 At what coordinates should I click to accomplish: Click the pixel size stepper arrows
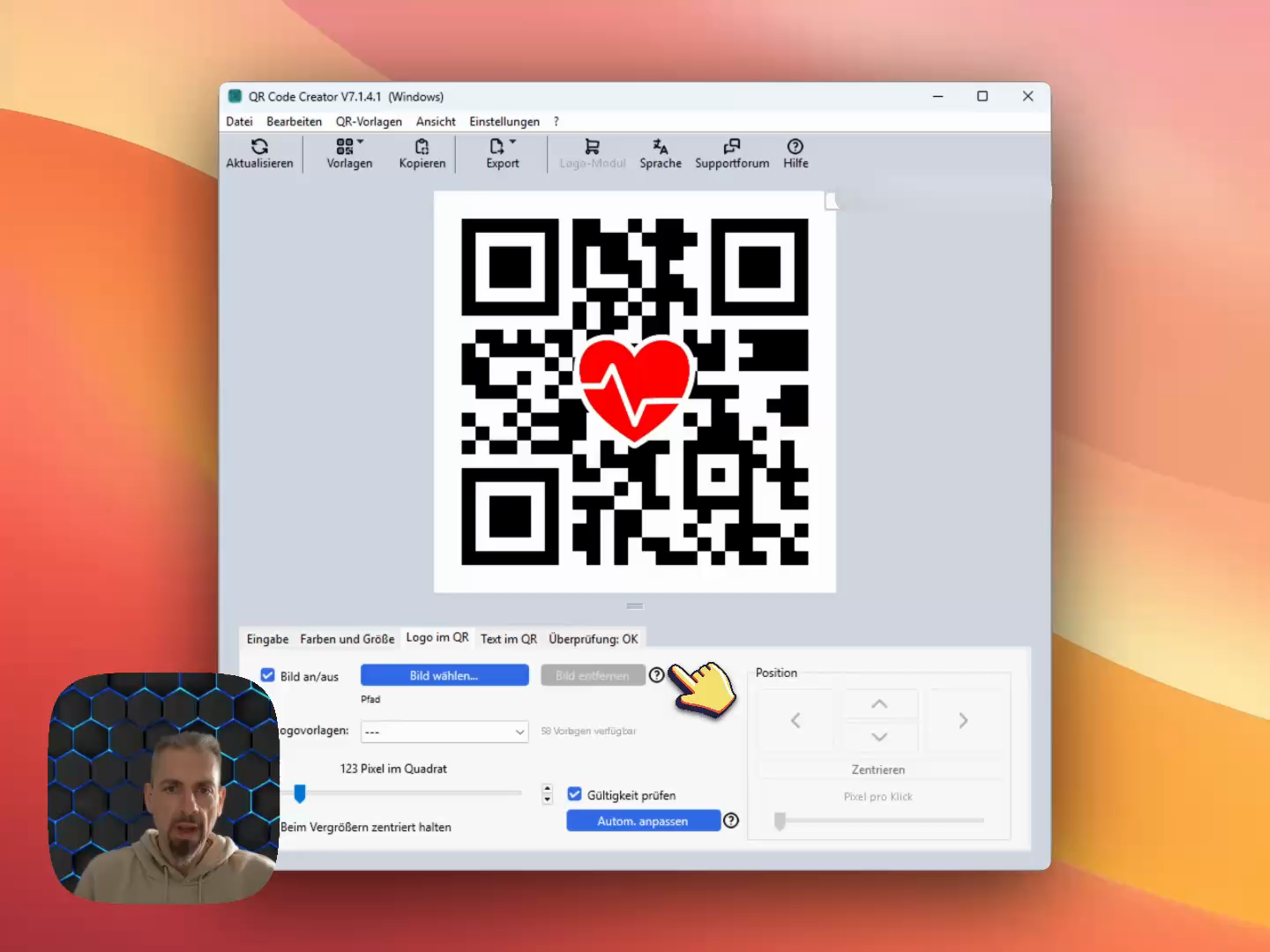548,794
